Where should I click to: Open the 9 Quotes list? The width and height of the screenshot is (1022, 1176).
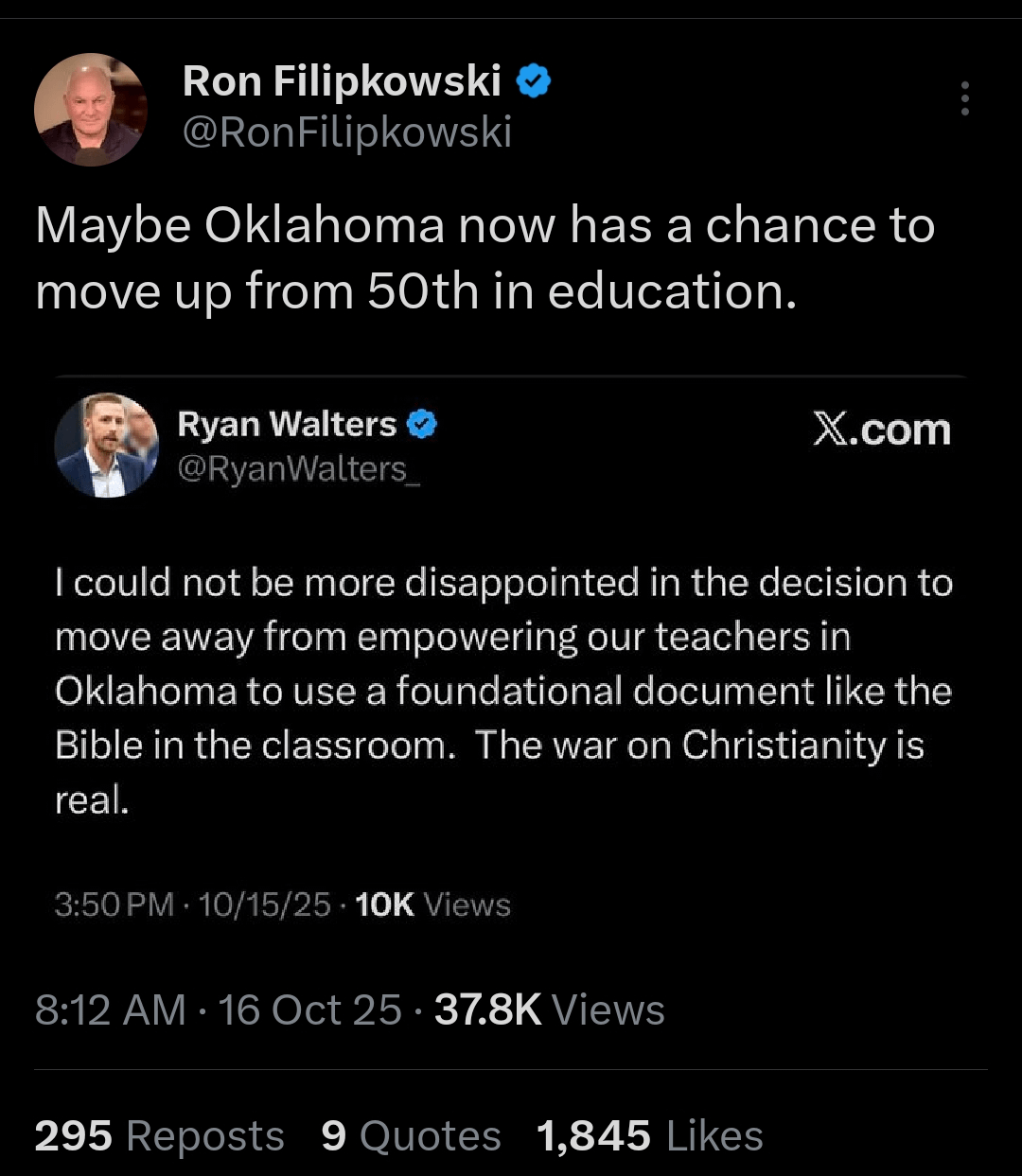click(x=411, y=1136)
